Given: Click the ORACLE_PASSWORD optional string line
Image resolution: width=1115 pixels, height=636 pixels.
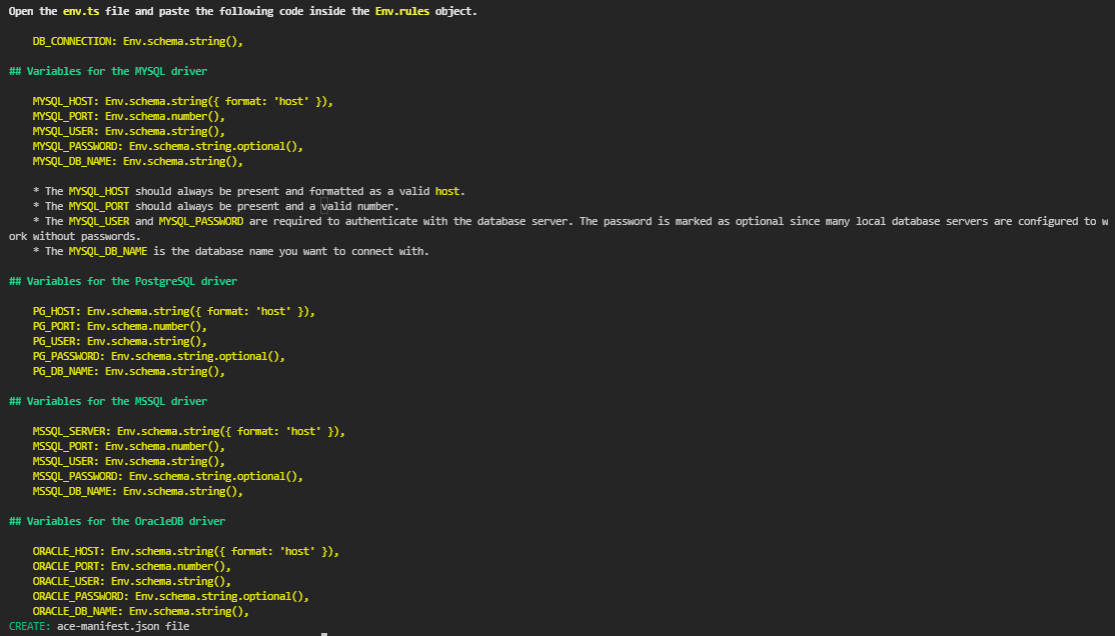Looking at the screenshot, I should (171, 595).
